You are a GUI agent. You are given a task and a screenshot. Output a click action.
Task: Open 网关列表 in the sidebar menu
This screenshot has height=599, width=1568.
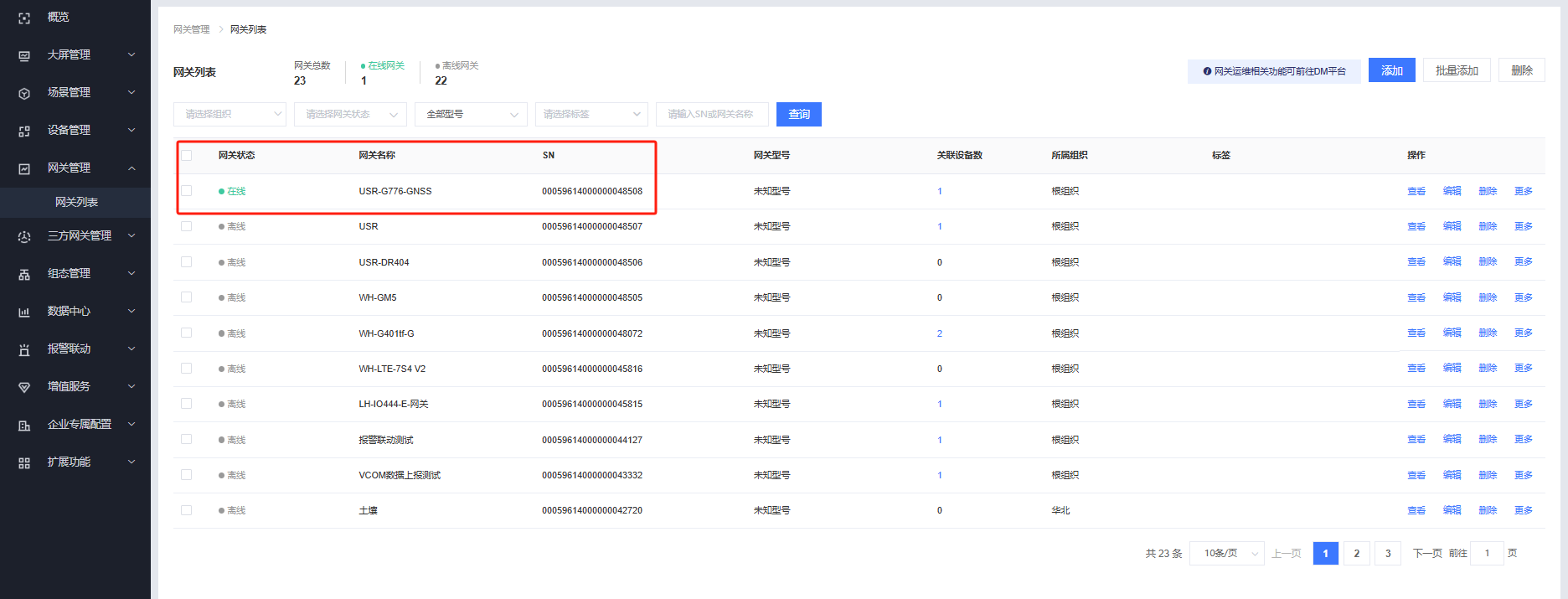(x=76, y=202)
